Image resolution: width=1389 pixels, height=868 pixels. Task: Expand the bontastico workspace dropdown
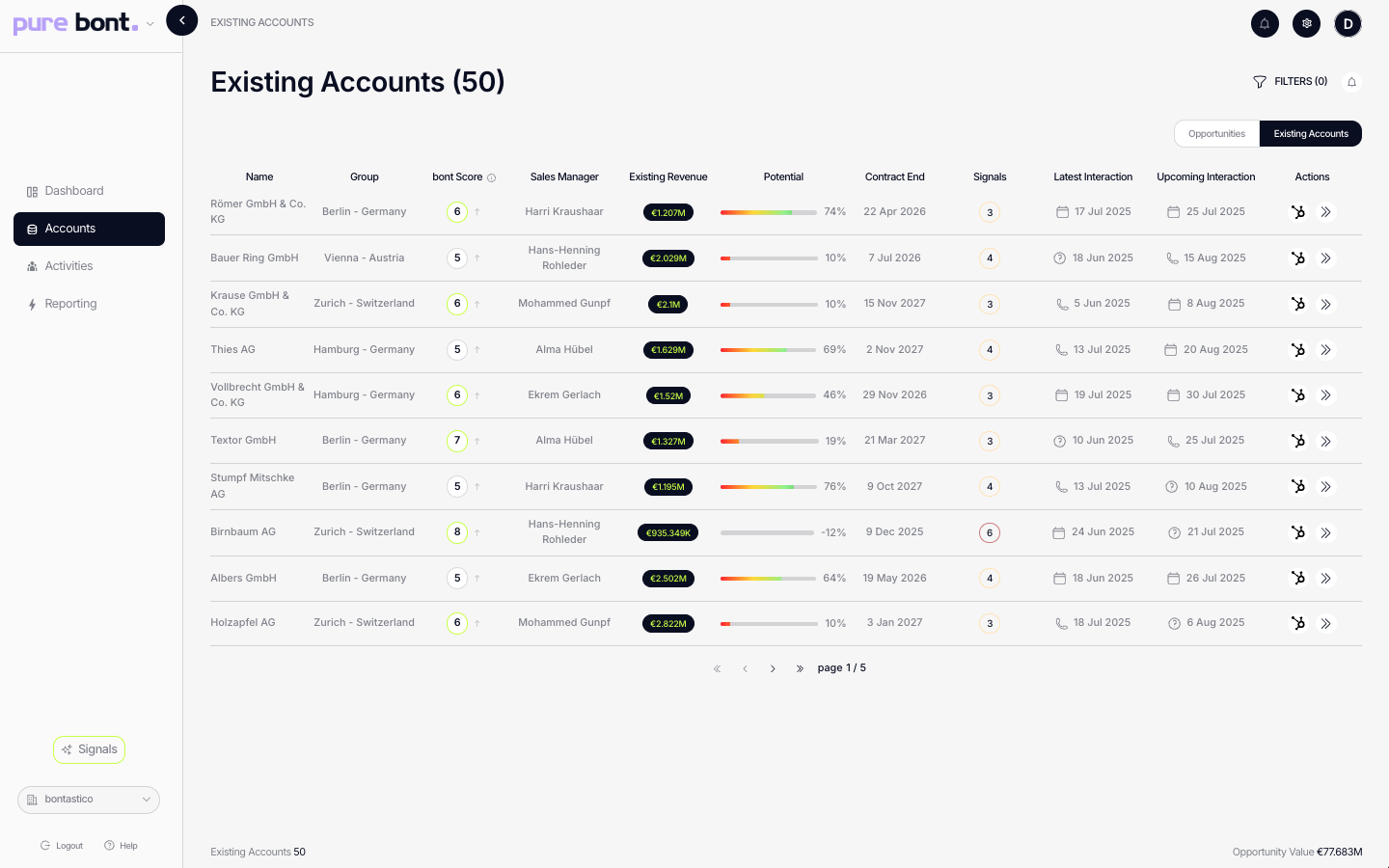[89, 800]
